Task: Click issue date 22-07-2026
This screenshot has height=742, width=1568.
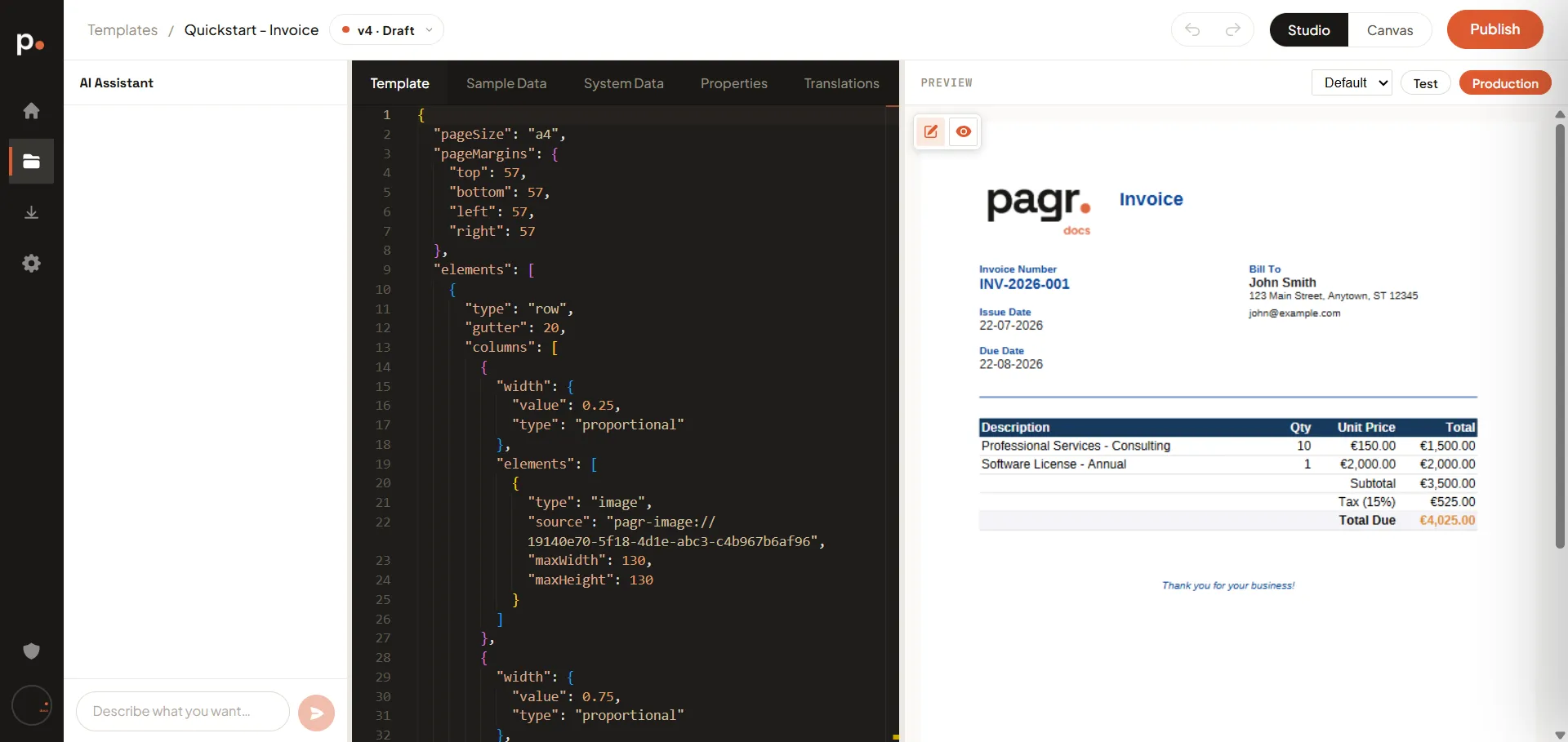Action: tap(1011, 326)
